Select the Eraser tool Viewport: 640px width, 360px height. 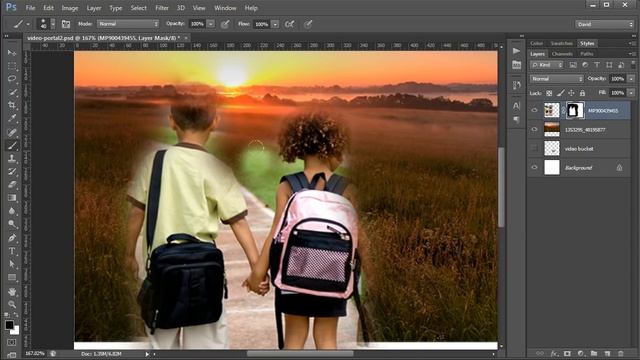(12, 184)
